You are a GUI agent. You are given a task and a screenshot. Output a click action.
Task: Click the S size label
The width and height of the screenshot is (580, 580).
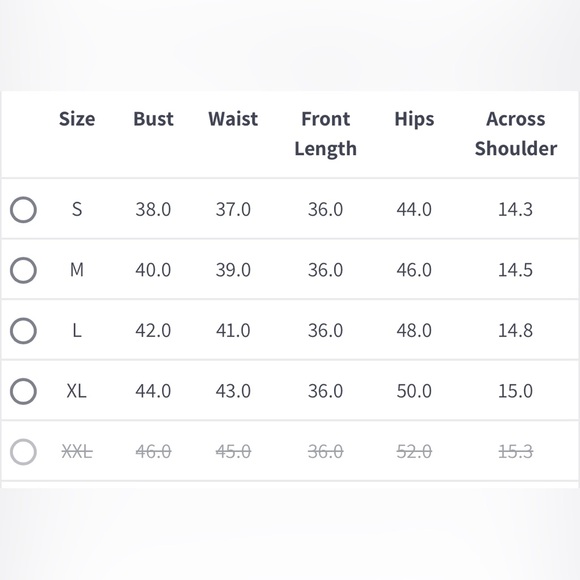[x=77, y=209]
